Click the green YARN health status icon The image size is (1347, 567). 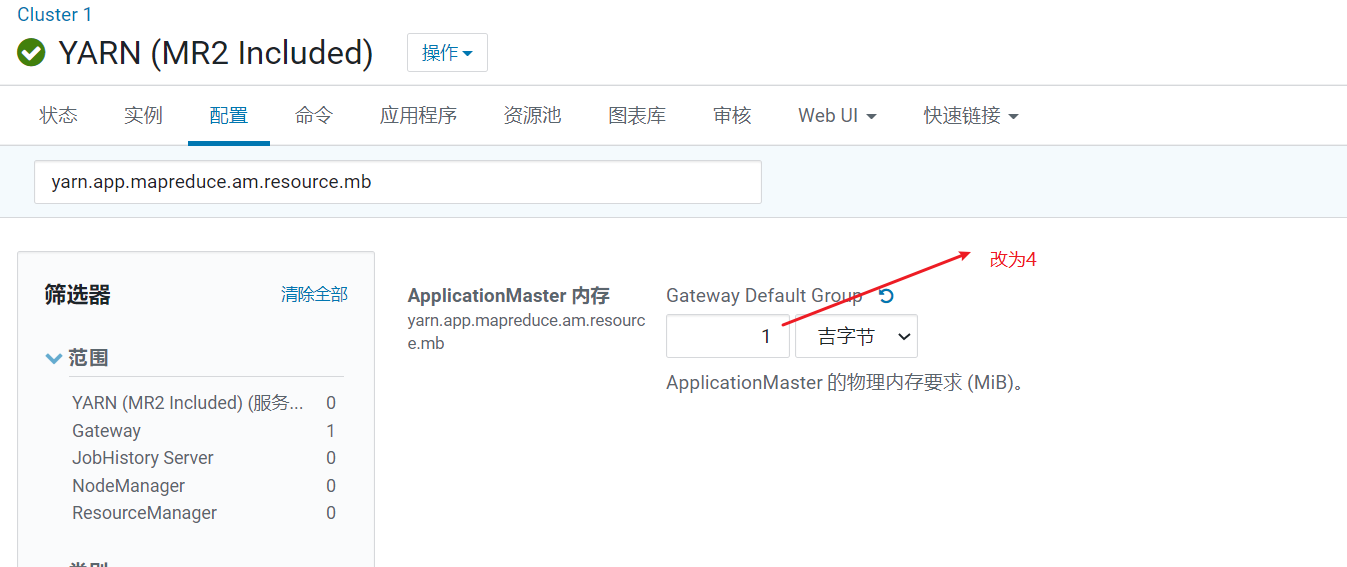click(x=31, y=53)
